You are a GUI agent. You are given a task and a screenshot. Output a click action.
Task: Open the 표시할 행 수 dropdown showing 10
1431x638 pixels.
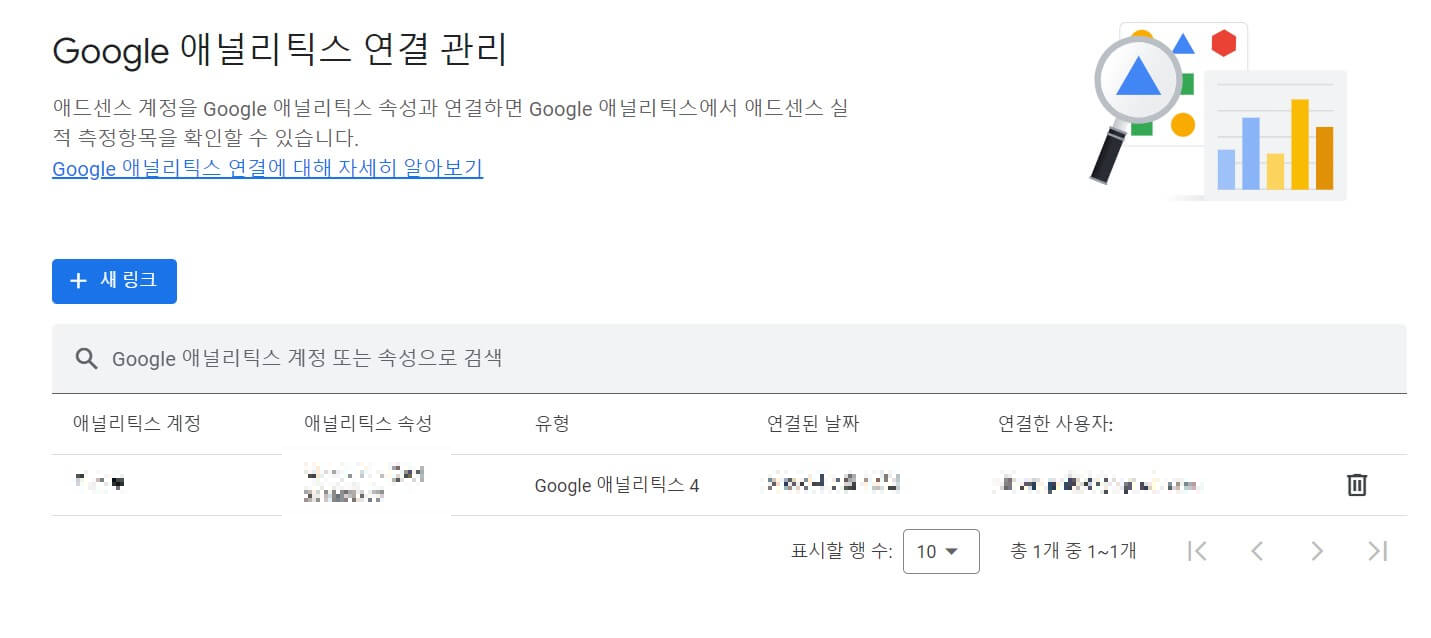pyautogui.click(x=938, y=551)
